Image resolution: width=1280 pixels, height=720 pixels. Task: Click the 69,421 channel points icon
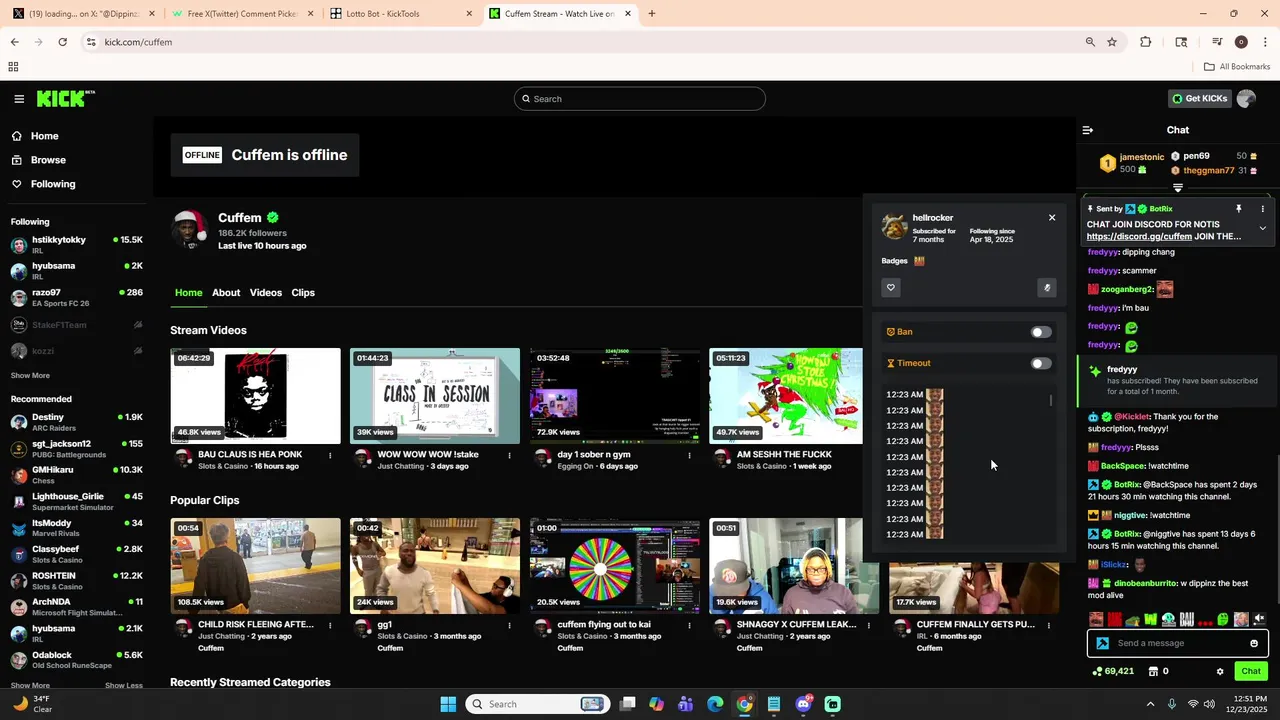coord(1099,672)
